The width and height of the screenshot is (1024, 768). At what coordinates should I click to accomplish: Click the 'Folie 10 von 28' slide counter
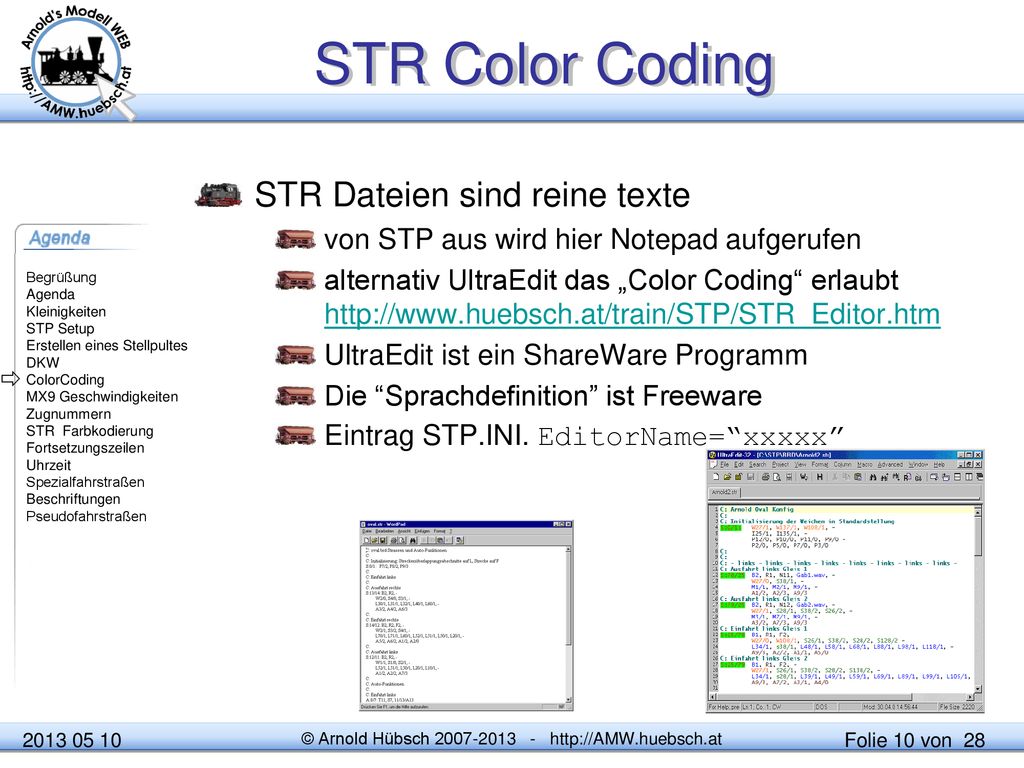coord(914,740)
